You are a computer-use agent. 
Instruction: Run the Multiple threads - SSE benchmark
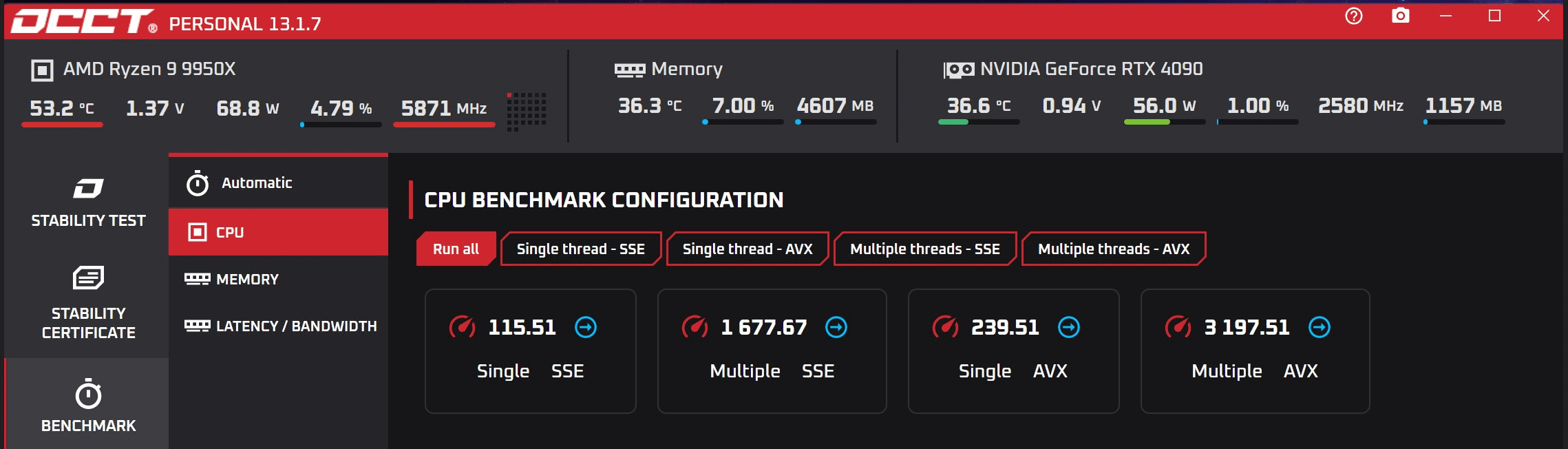(925, 249)
